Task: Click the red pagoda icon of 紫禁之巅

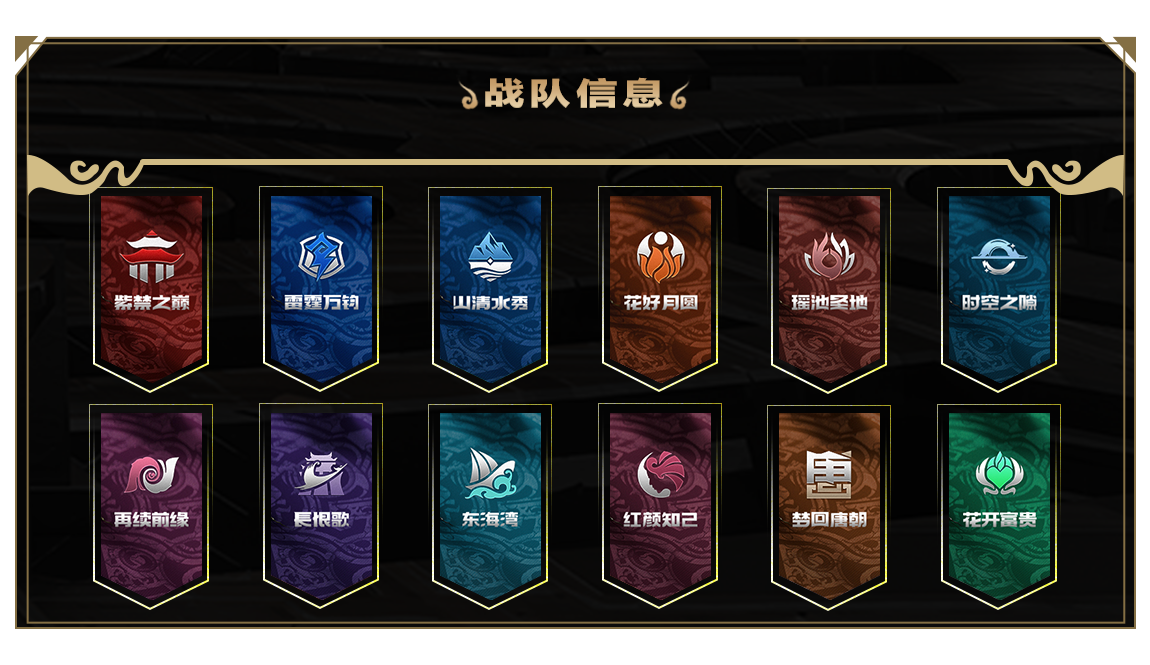Action: coord(151,257)
